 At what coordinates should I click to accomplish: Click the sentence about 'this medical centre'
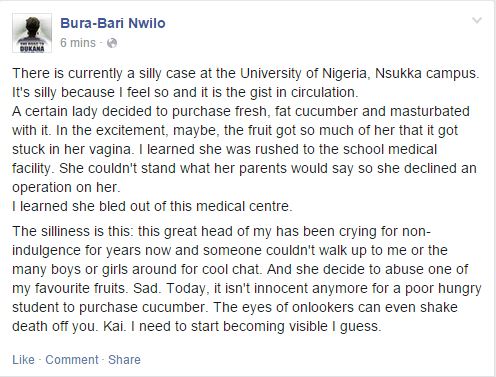152,206
